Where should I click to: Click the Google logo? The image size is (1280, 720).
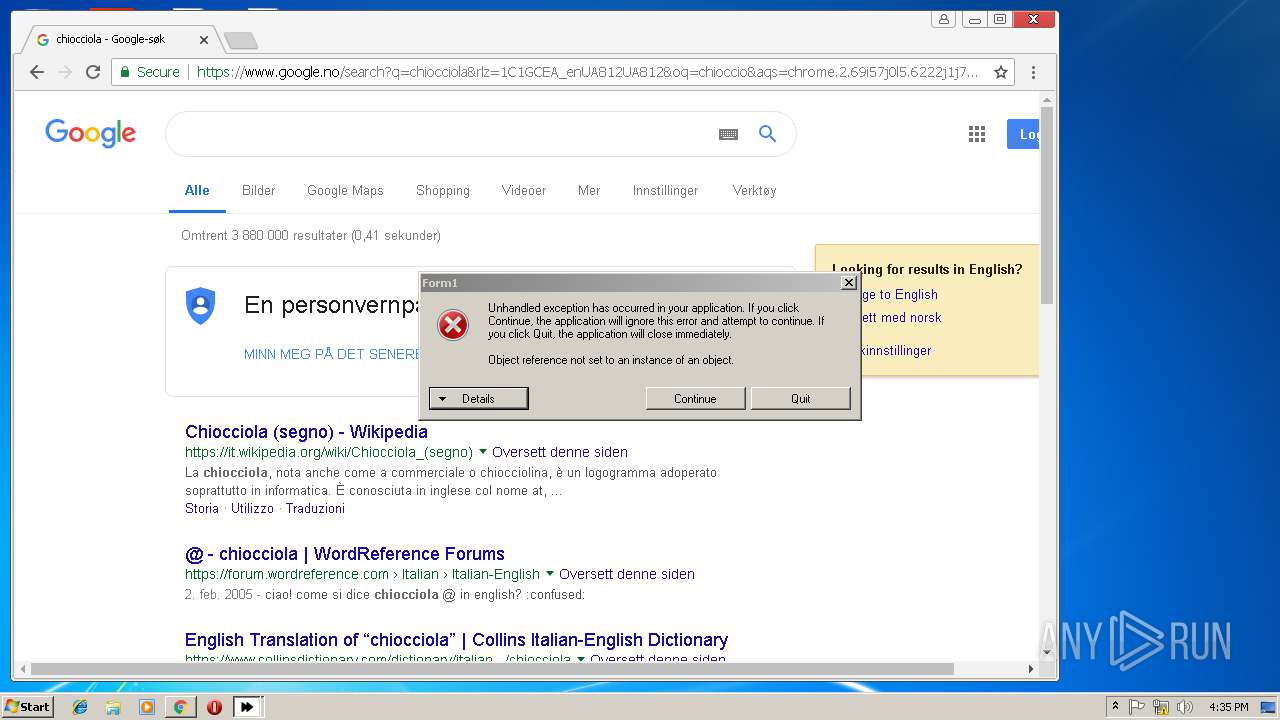click(x=90, y=133)
